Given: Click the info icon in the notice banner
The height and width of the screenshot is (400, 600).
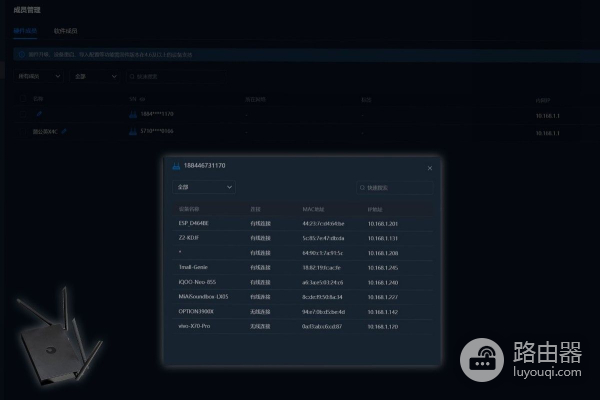Looking at the screenshot, I should (22, 54).
